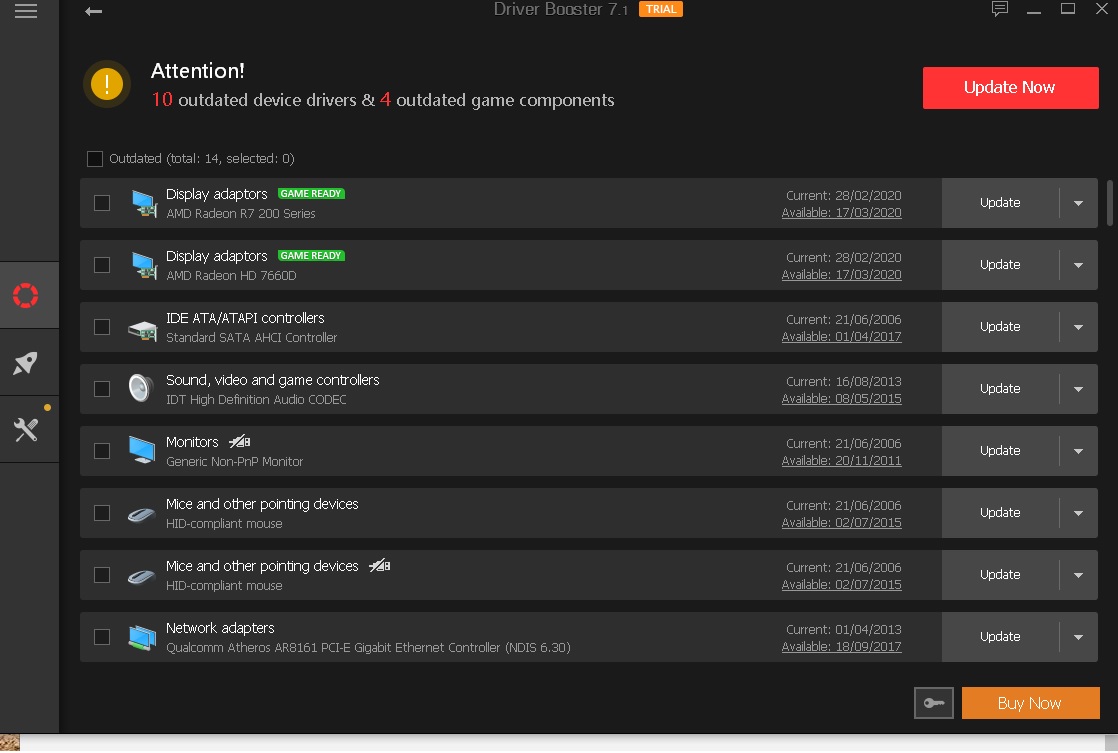Check the Generic Non-PnP Monitor row
Screen dimensions: 1118x753
(x=102, y=451)
